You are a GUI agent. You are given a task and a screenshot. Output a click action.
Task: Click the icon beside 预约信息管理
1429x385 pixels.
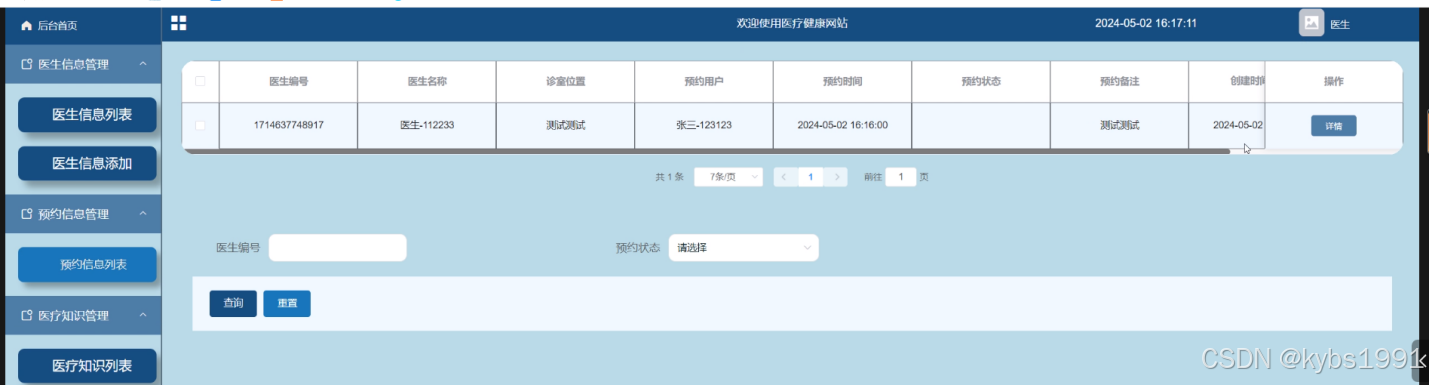(27, 214)
